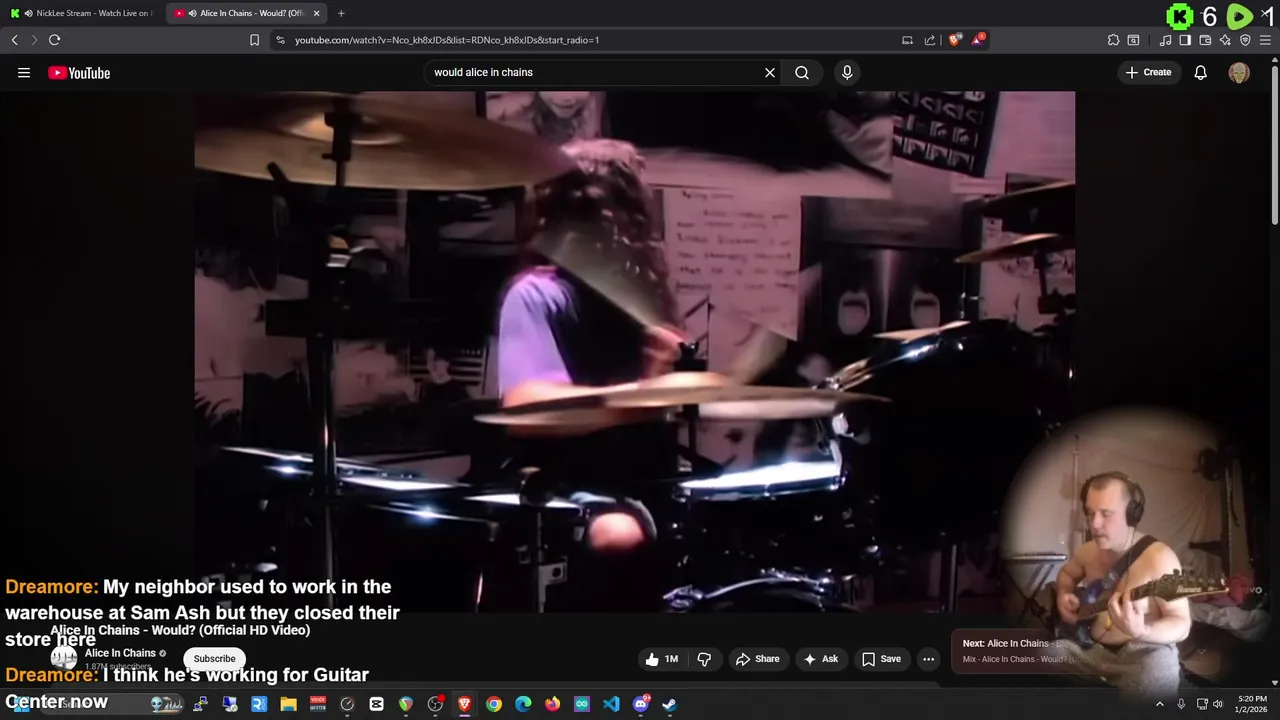Open the account avatar menu
The height and width of the screenshot is (720, 1280).
coord(1239,72)
